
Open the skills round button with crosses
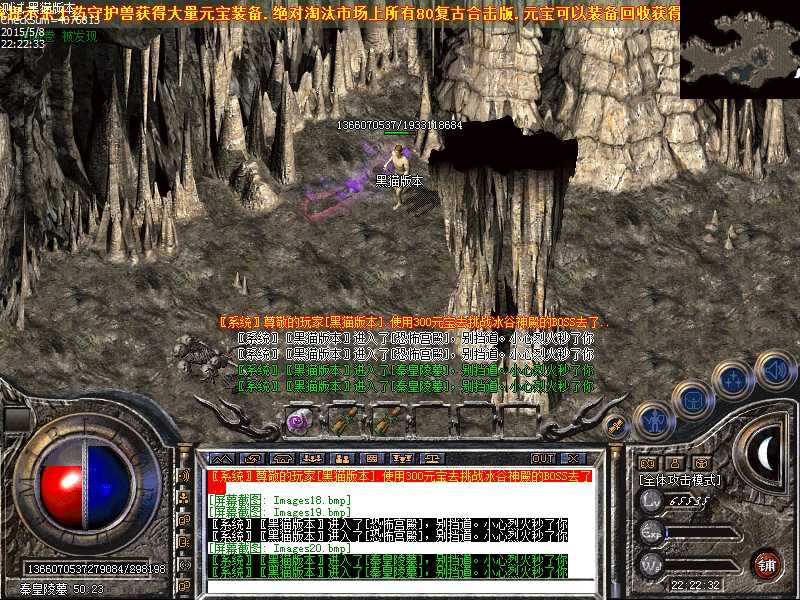tap(733, 380)
